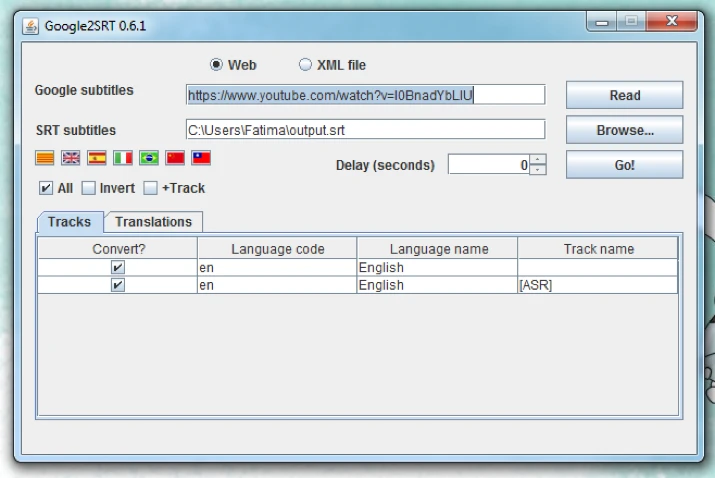
Task: Uncheck the All checkbox
Action: (45, 188)
